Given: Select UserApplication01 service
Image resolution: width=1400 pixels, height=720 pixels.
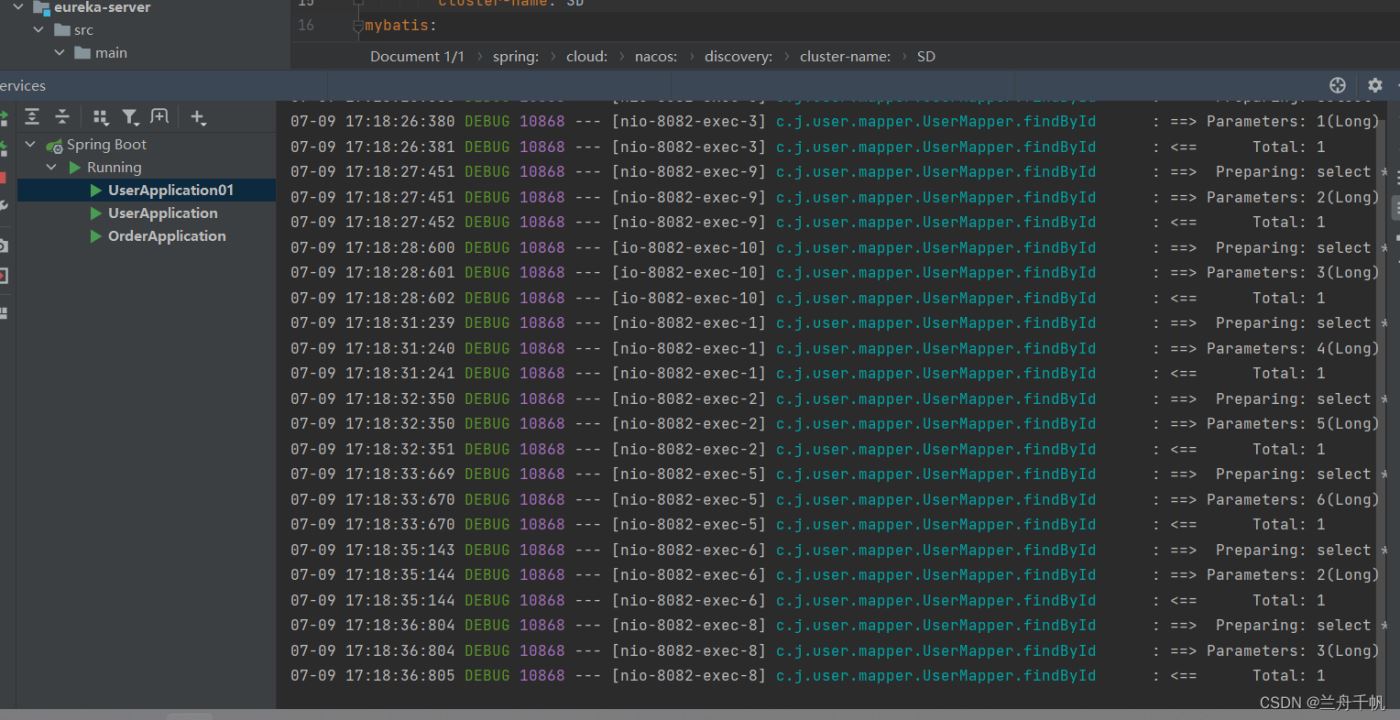Looking at the screenshot, I should (147, 190).
